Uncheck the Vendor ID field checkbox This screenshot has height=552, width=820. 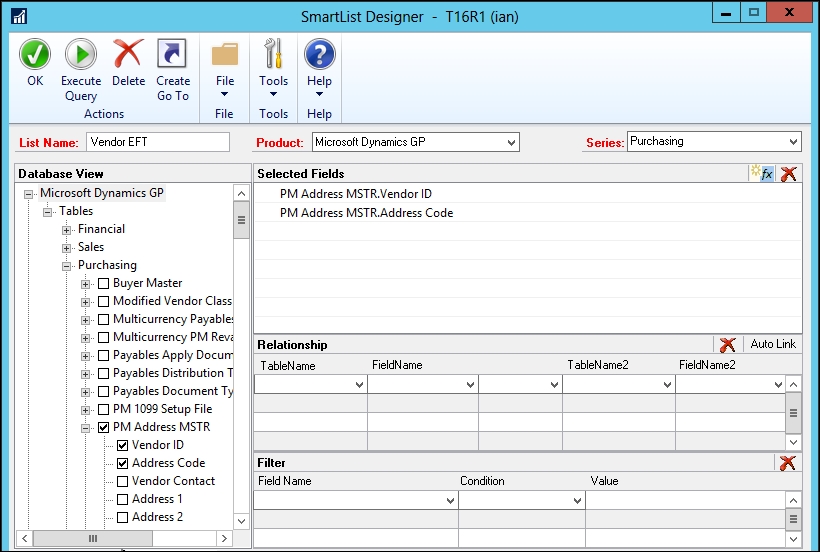click(x=122, y=445)
